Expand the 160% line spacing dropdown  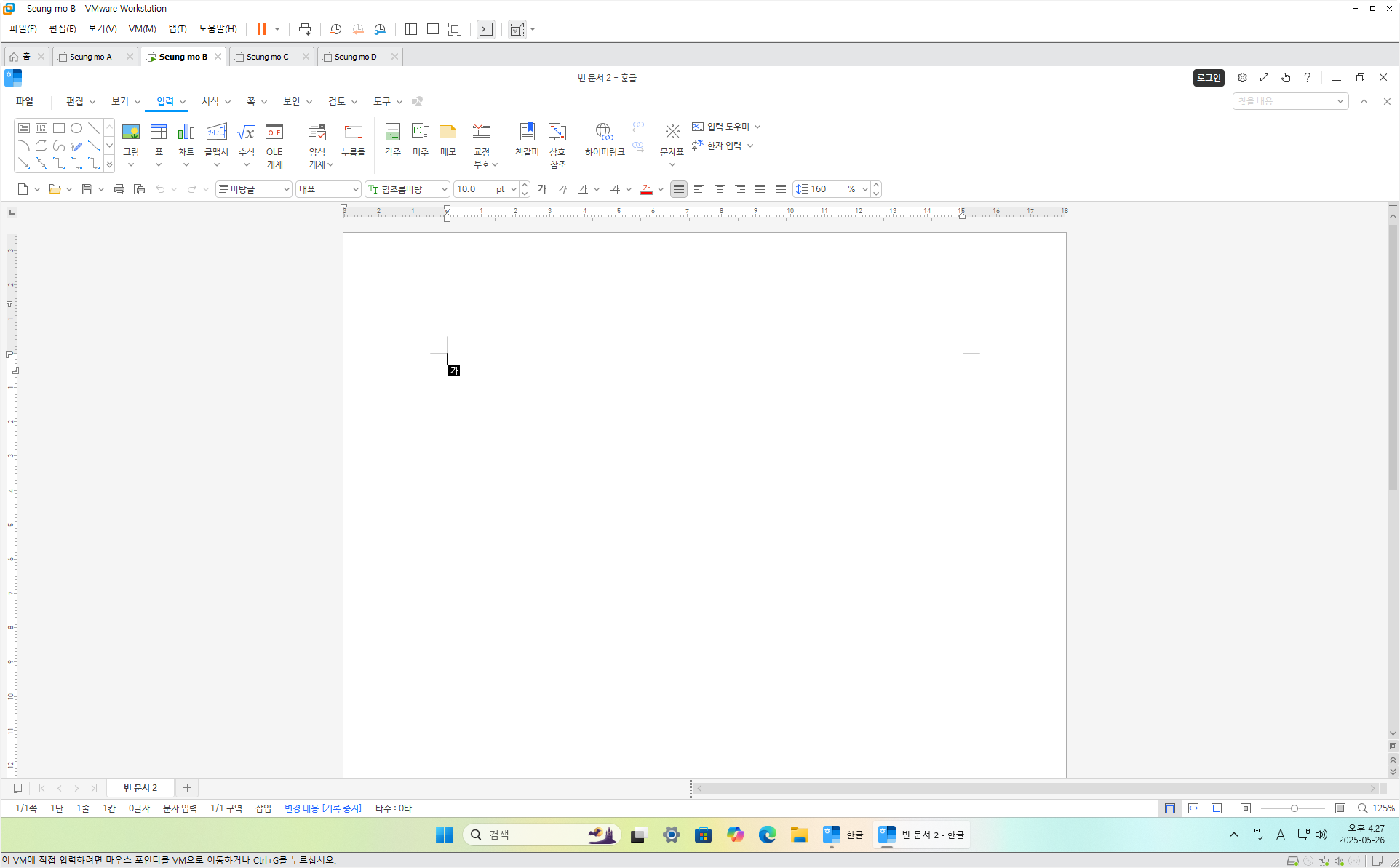click(x=864, y=189)
